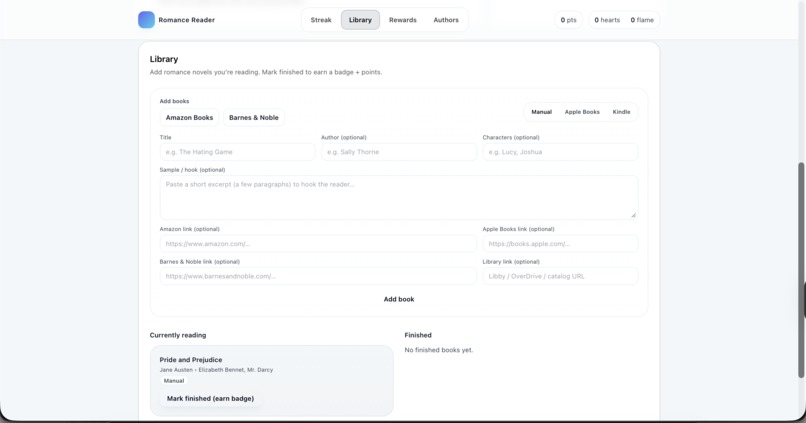Select Apple Books entry mode
806x423 pixels.
(582, 112)
